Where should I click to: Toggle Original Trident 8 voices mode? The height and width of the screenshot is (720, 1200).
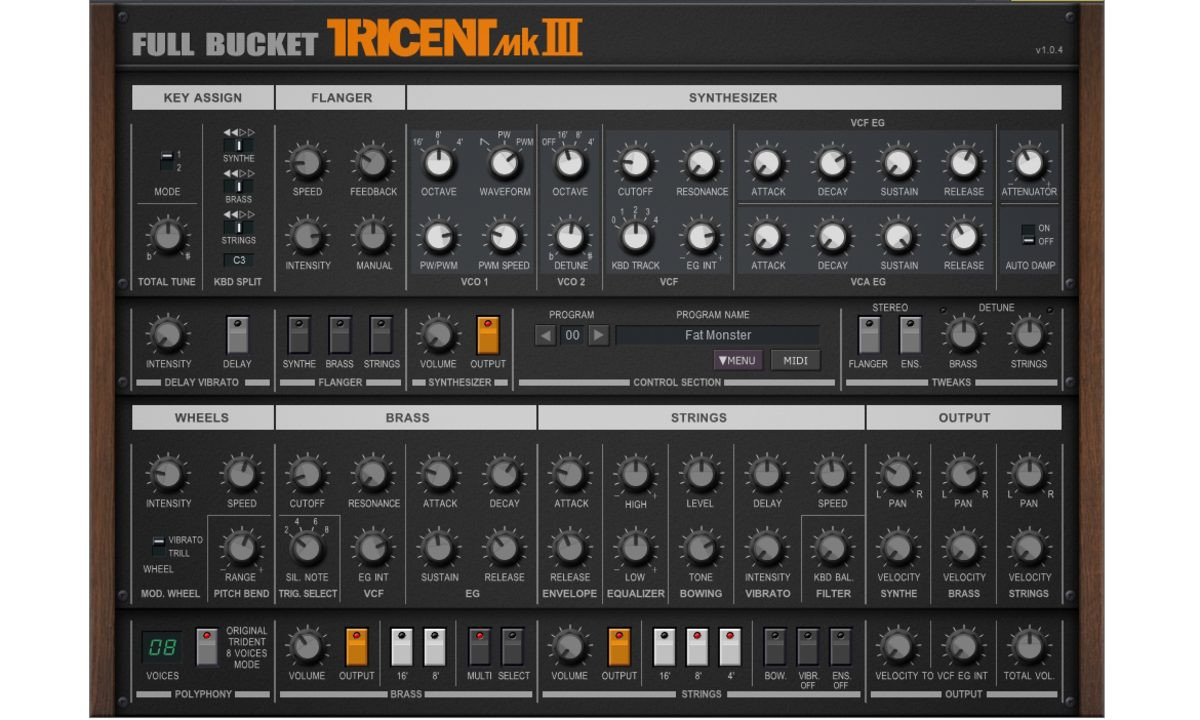pos(207,647)
